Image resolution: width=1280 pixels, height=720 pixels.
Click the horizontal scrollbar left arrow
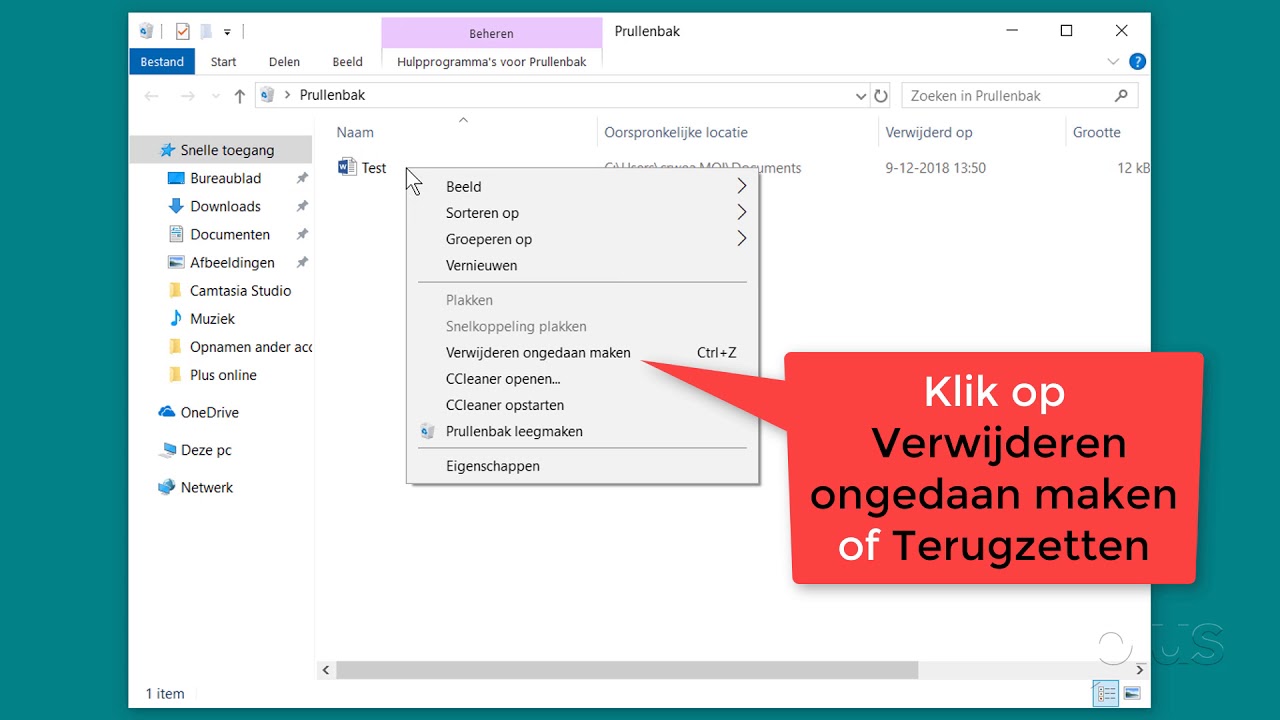325,669
